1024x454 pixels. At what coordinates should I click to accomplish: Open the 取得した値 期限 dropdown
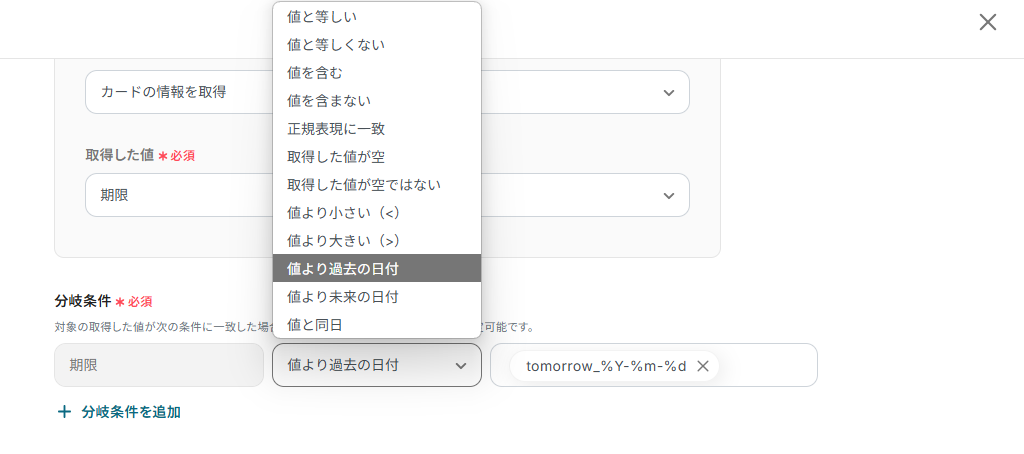[x=387, y=195]
